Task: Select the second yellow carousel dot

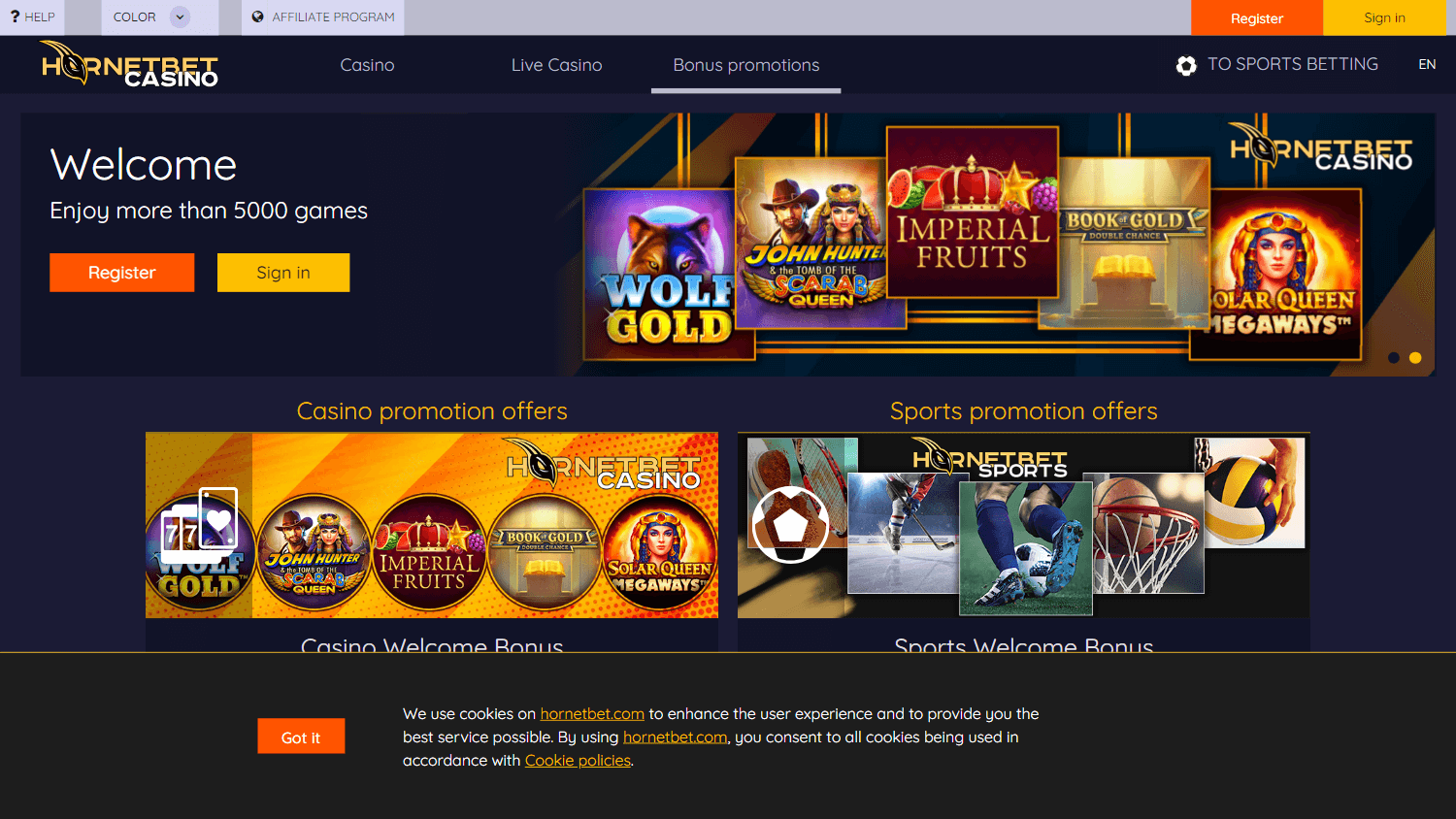Action: [1415, 358]
